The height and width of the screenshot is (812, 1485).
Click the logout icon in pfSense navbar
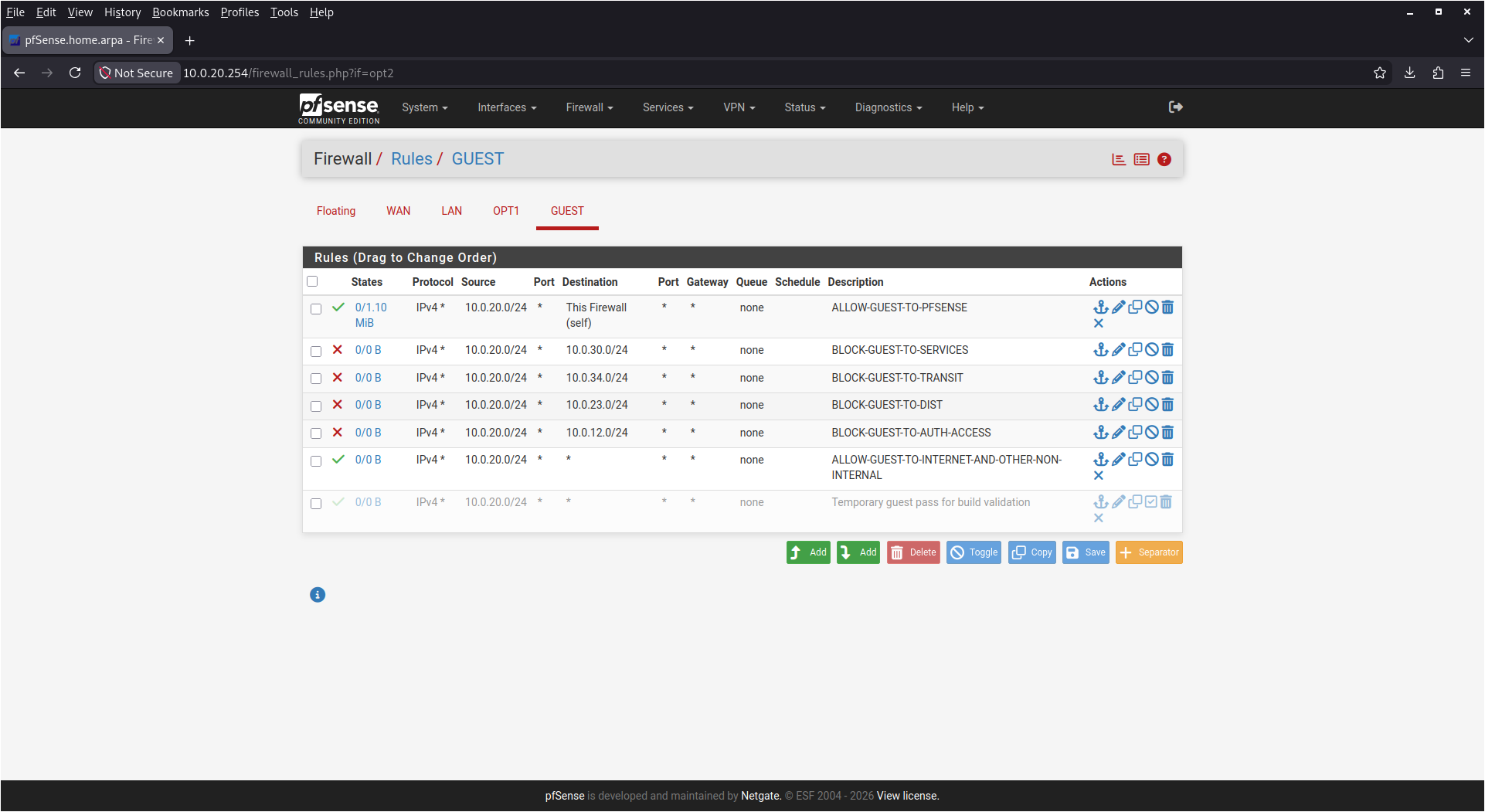1175,107
